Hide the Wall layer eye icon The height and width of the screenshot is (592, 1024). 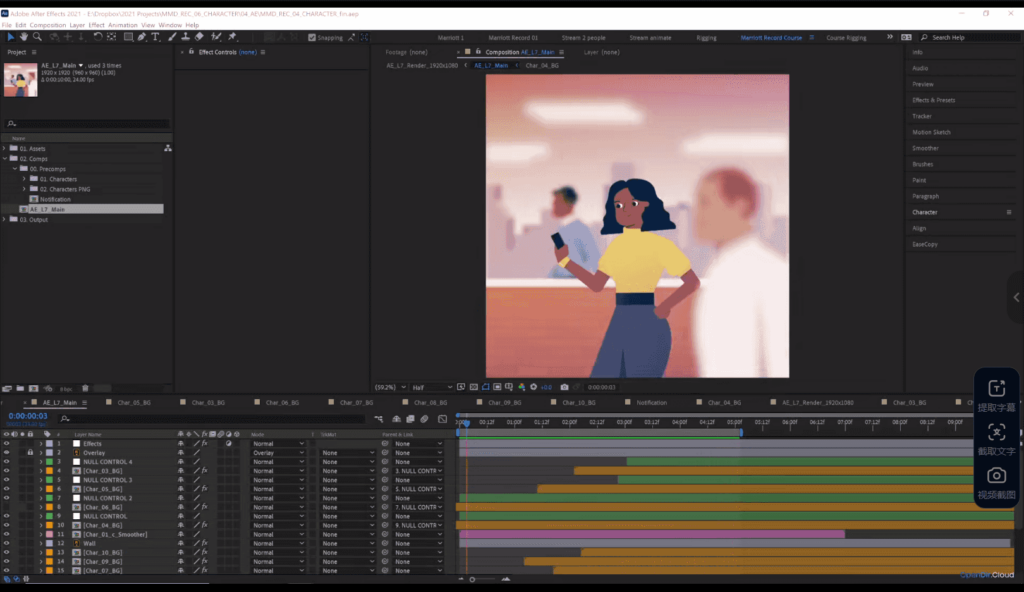7,544
